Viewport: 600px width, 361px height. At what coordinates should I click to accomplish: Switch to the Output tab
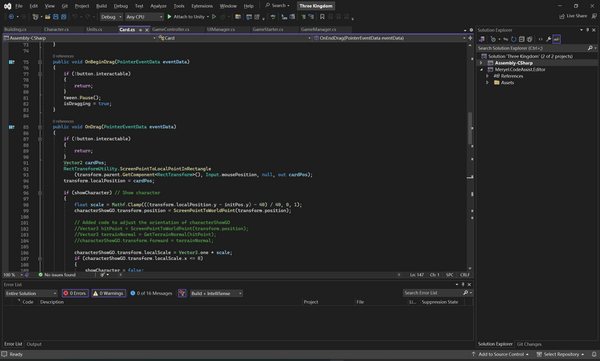[x=34, y=344]
